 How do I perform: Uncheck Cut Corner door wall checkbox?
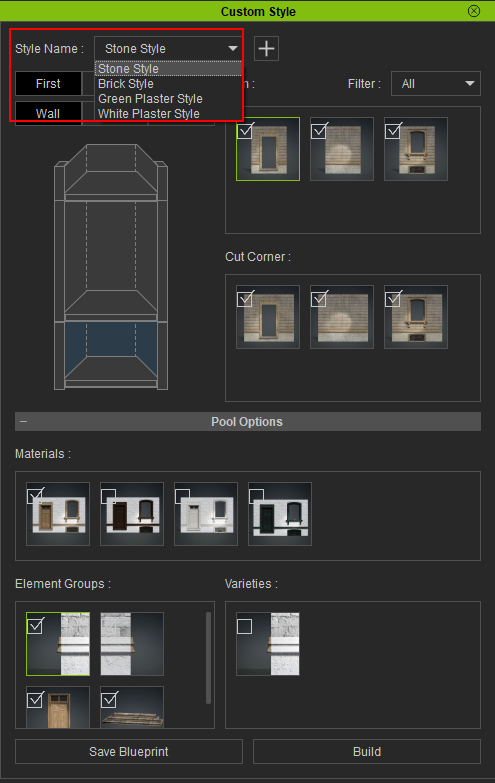245,299
